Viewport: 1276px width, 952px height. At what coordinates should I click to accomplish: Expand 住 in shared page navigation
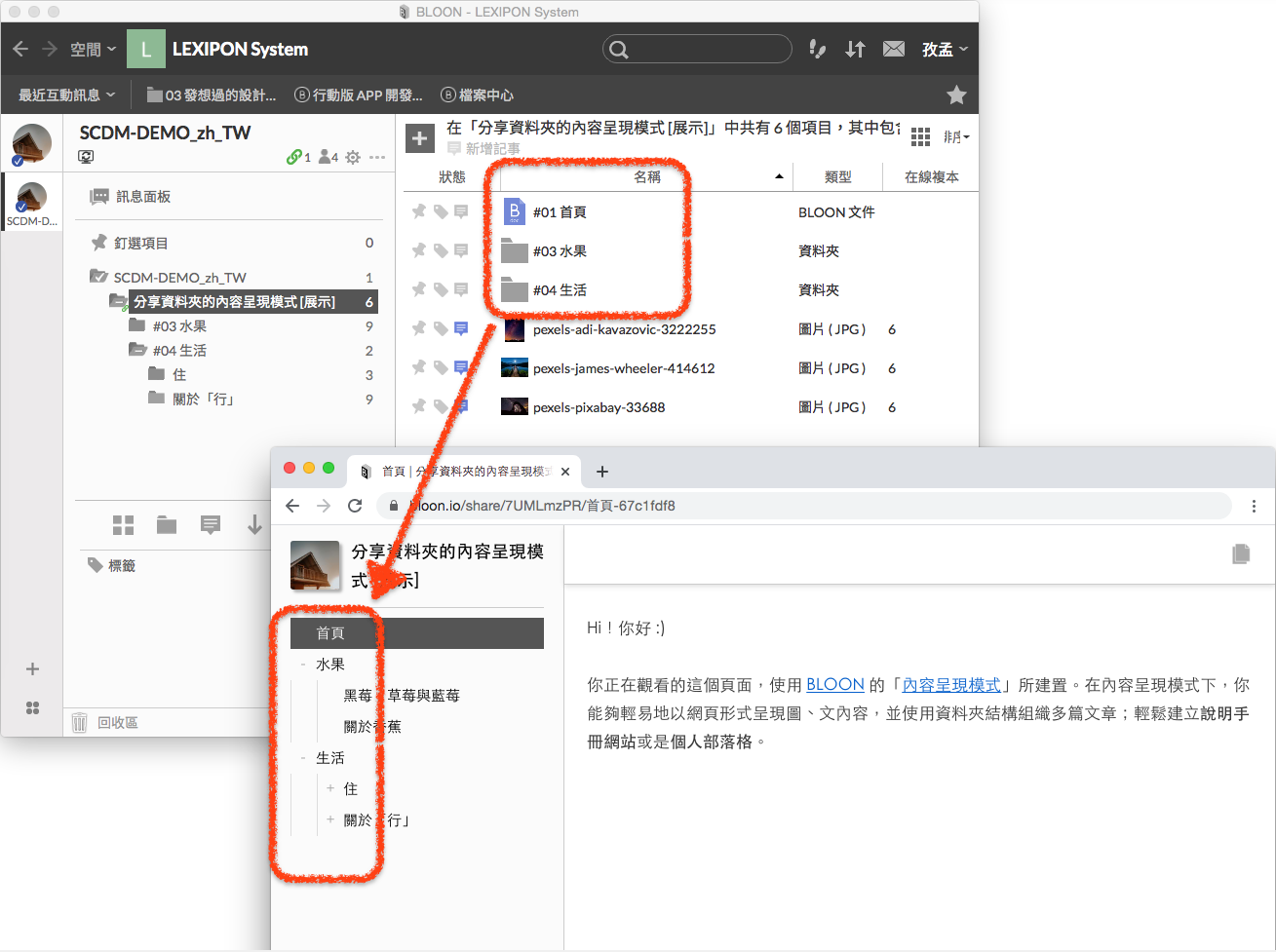click(330, 788)
